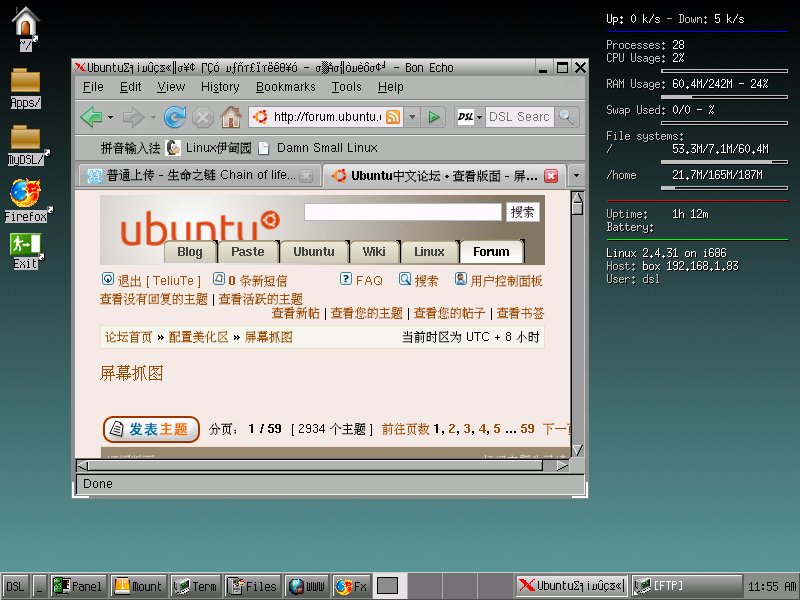This screenshot has width=800, height=600.
Task: Click the Paste tab on Ubuntu page
Action: point(247,252)
